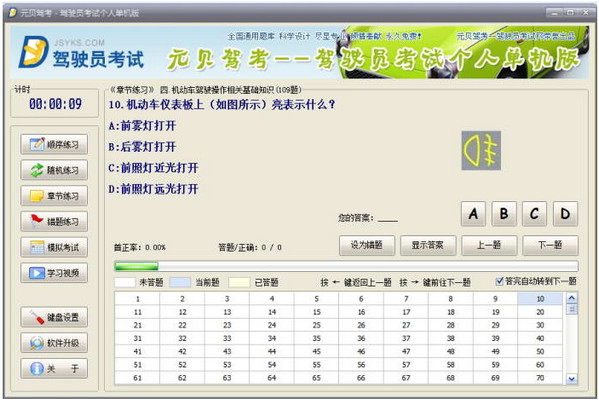Jump to question 23 cell

pos(227,325)
